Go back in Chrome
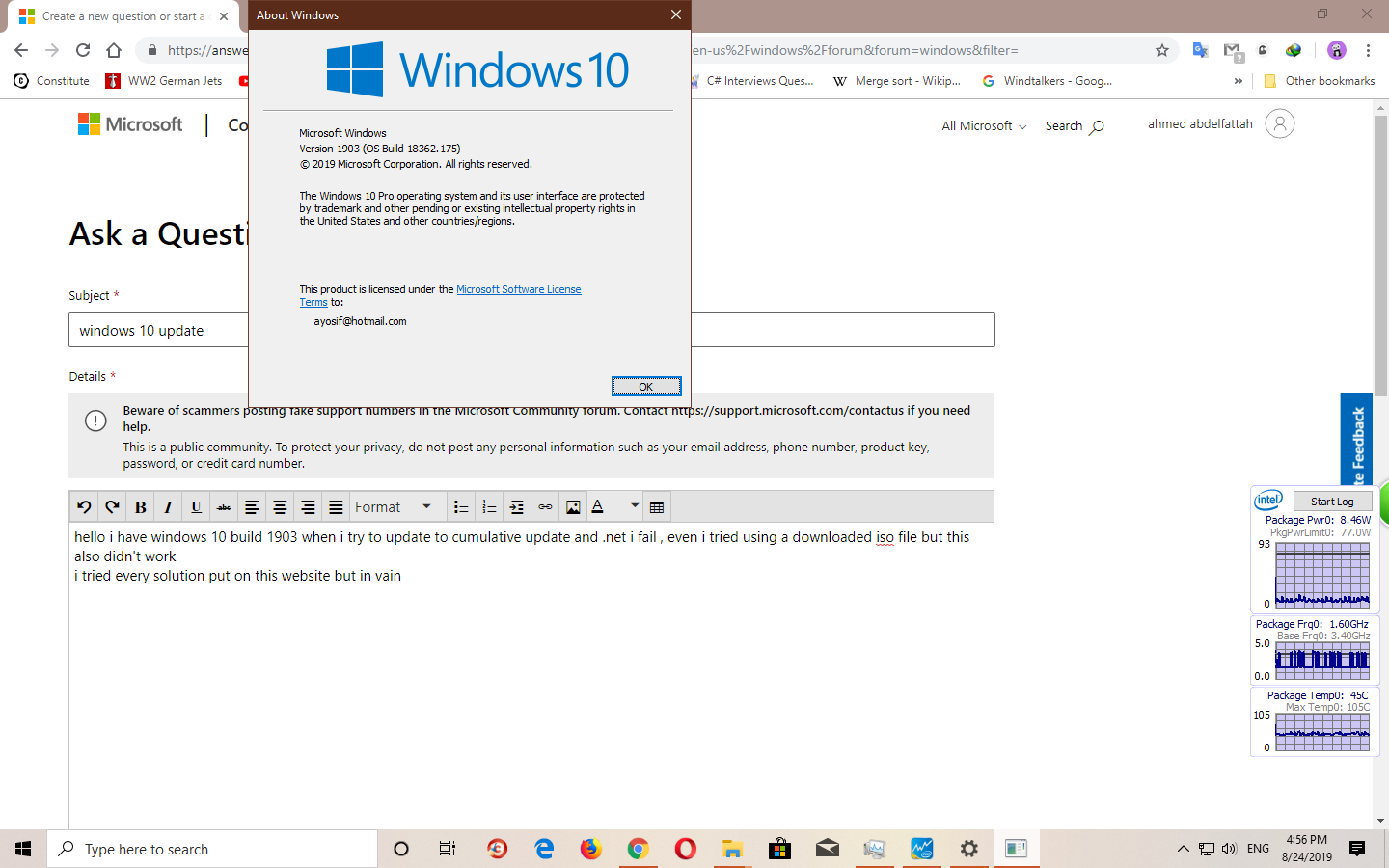The height and width of the screenshot is (868, 1389). tap(21, 50)
